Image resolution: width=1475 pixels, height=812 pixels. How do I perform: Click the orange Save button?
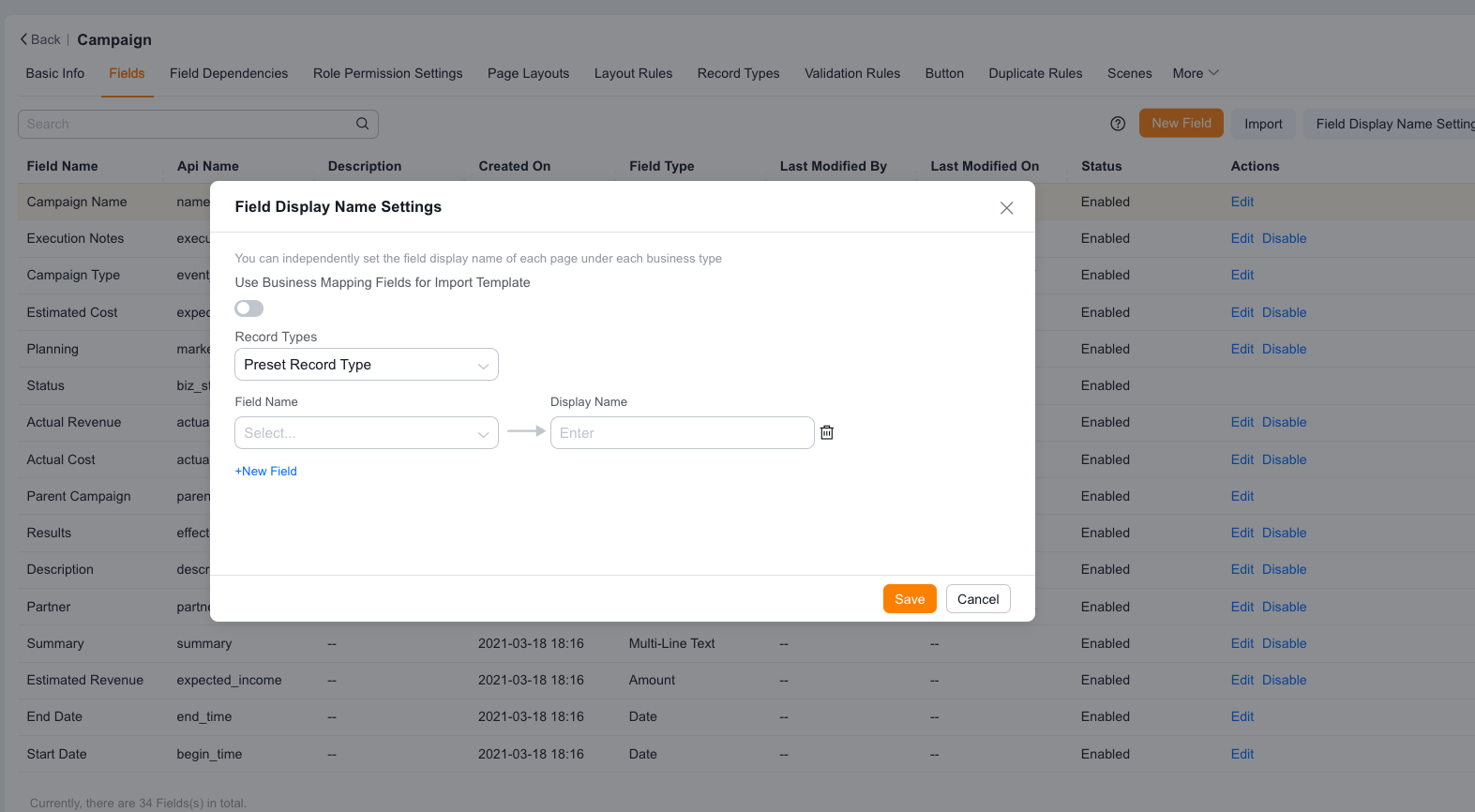(910, 599)
